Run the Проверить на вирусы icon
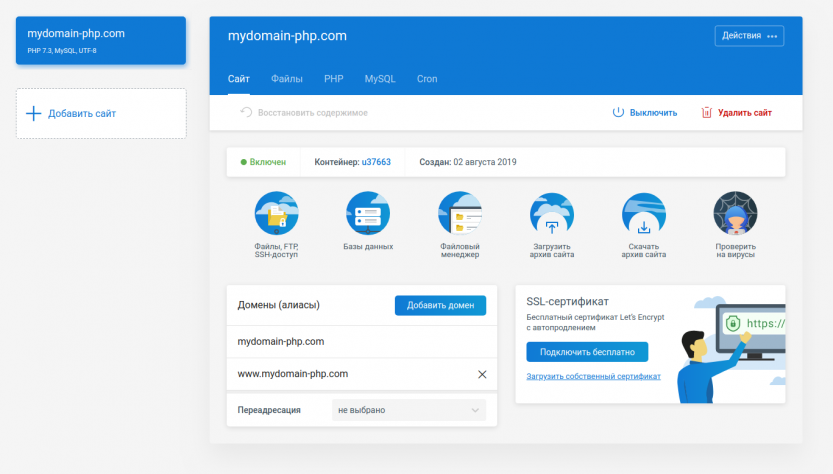Screen dimensions: 833x474 click(x=735, y=214)
